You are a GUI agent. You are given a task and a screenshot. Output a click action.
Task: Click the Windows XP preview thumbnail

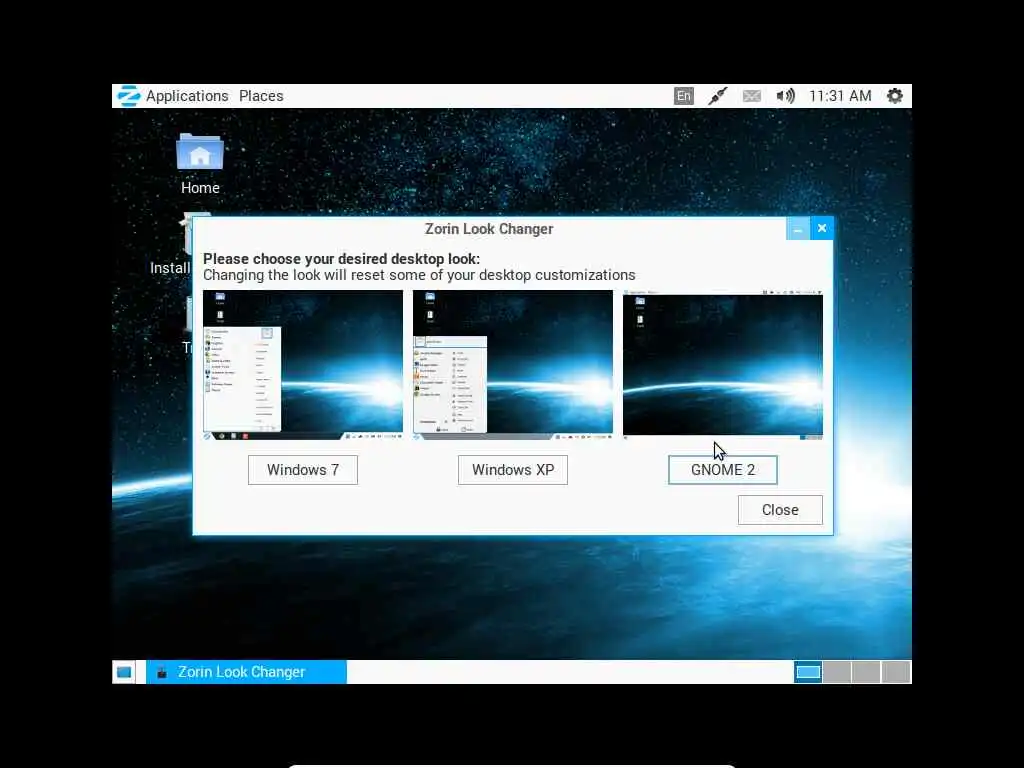(x=513, y=365)
